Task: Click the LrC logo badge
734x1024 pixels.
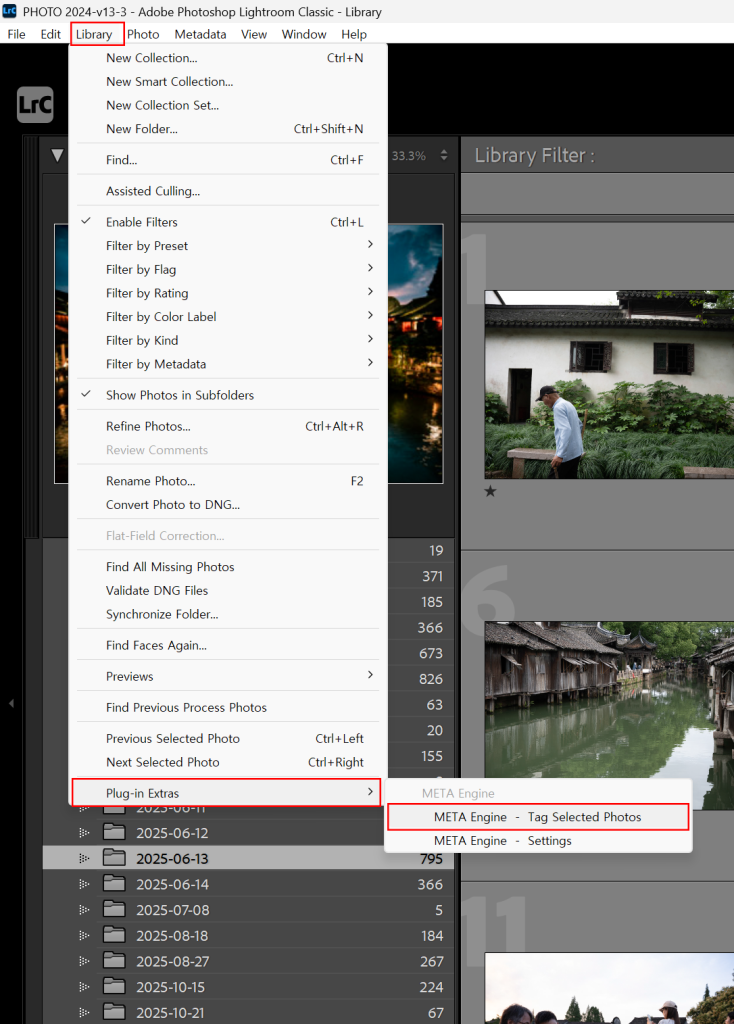Action: coord(35,104)
